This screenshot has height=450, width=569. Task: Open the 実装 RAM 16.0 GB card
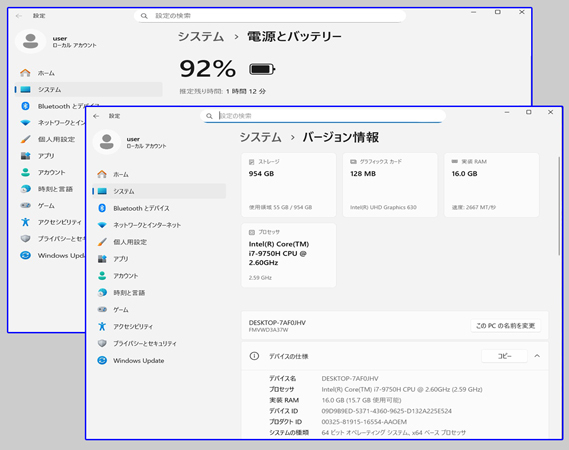pos(491,185)
